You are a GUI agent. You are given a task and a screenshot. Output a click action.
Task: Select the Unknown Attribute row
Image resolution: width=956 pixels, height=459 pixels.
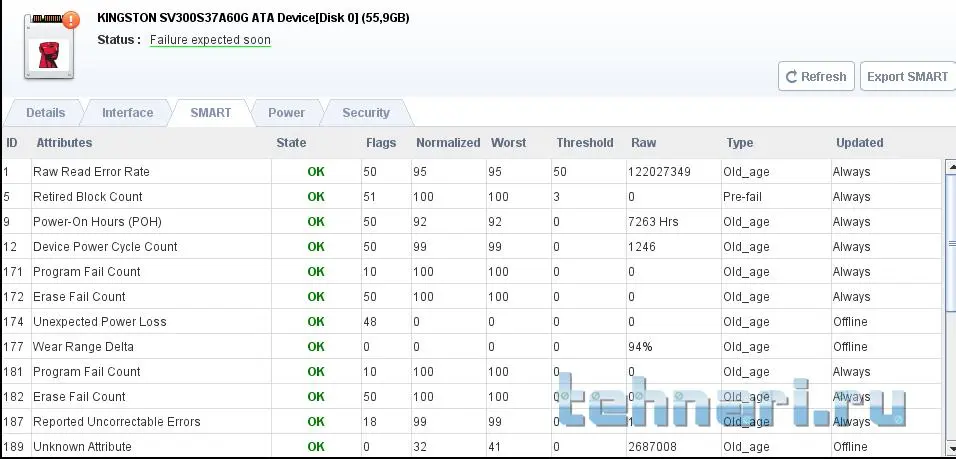(473, 447)
